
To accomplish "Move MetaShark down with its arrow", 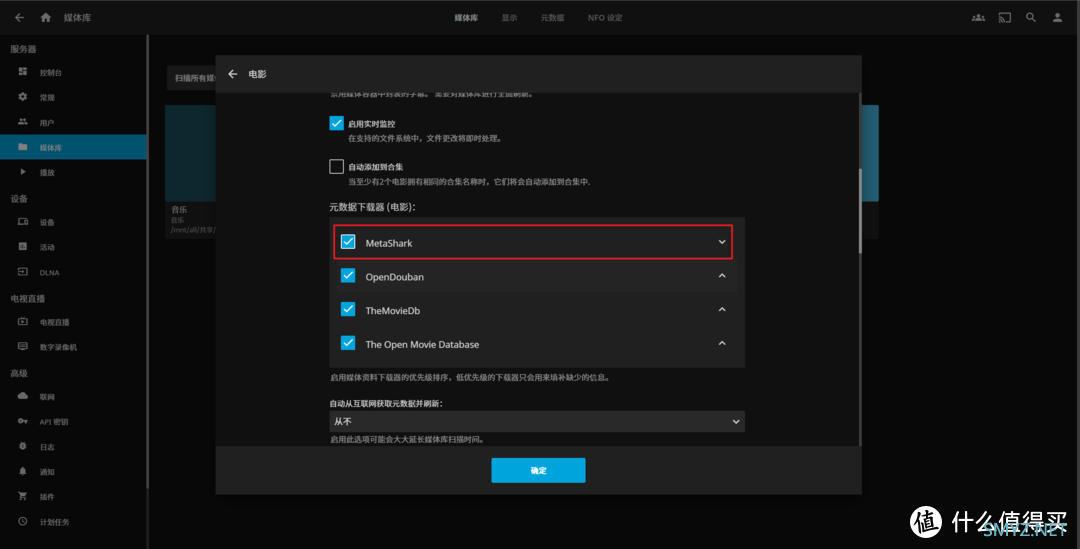I will (x=722, y=242).
